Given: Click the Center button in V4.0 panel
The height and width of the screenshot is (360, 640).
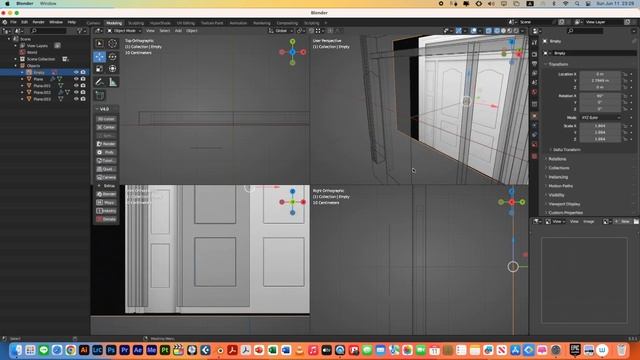Looking at the screenshot, I should tap(106, 127).
